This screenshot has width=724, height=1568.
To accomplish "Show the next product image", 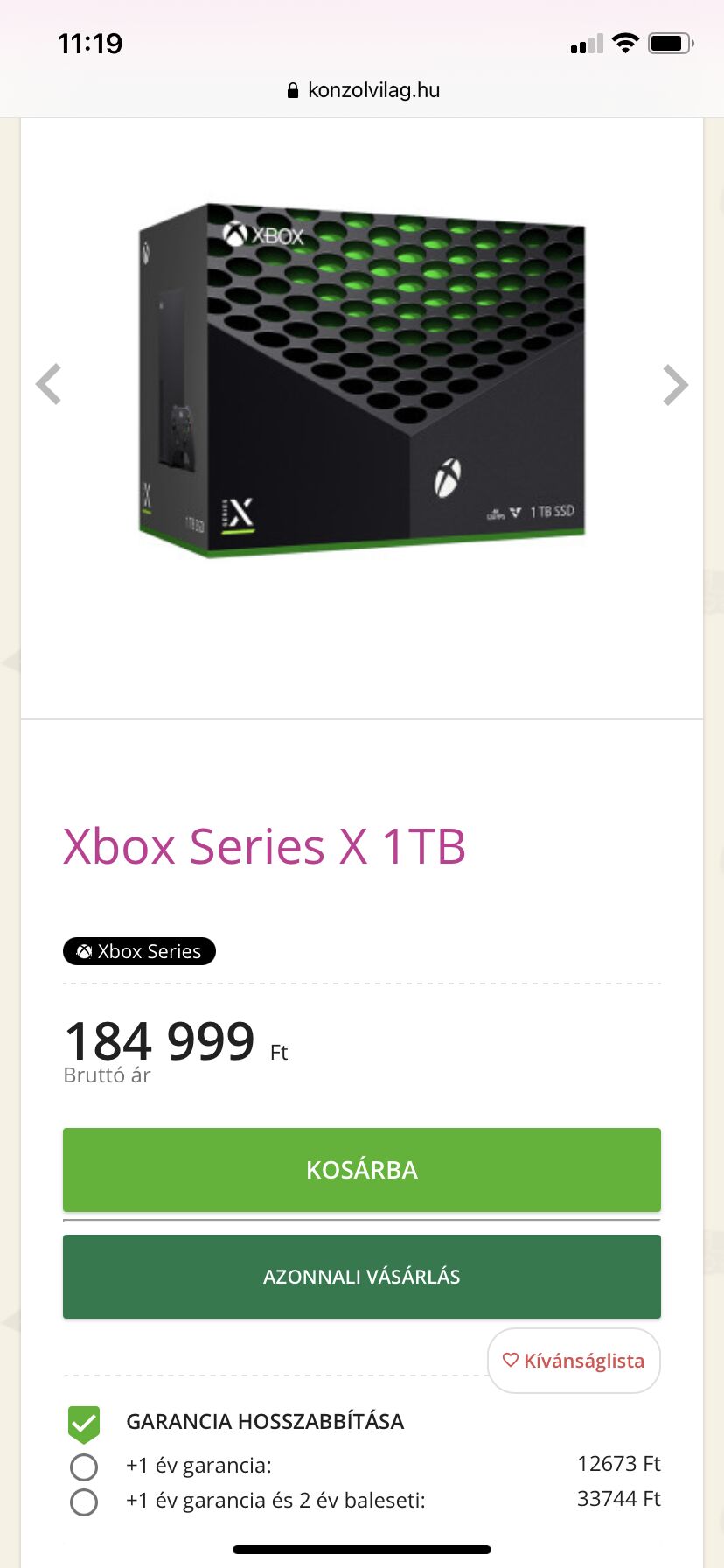I will point(675,385).
